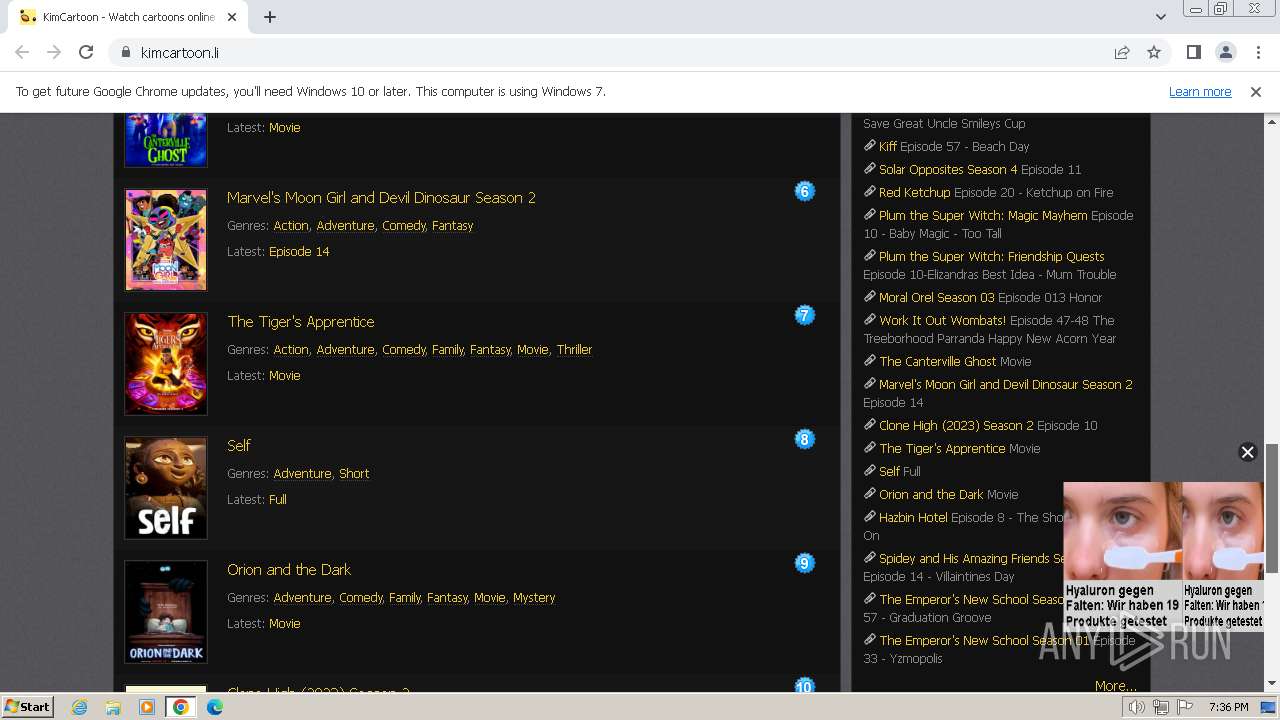The height and width of the screenshot is (720, 1280).
Task: Click the system clock showing 7:36 PM
Action: (1228, 707)
